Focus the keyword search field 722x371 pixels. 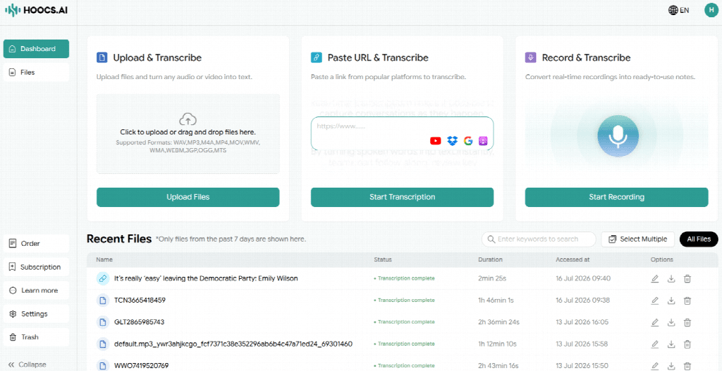point(539,239)
